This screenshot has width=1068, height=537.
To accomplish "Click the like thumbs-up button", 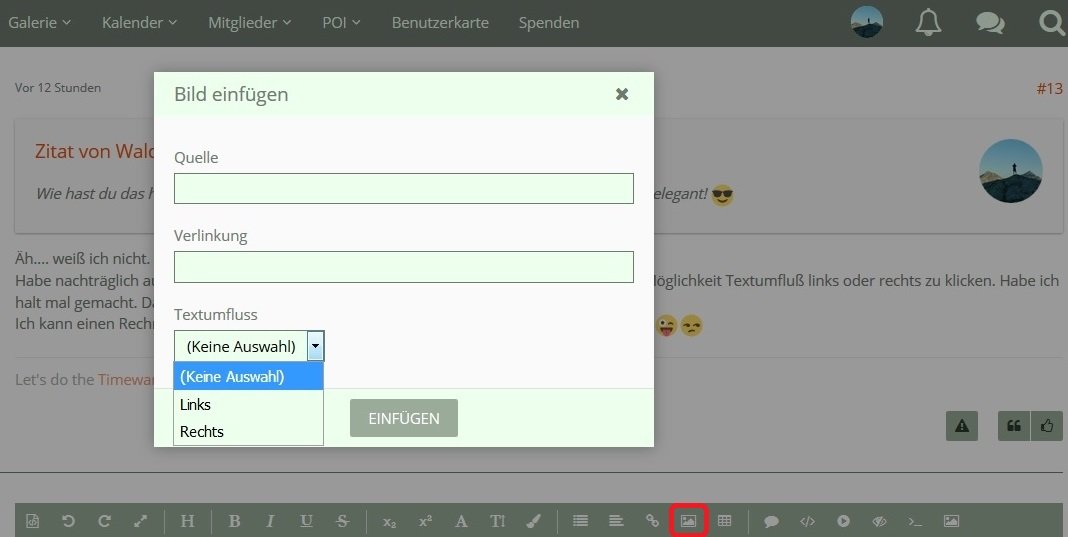I will tap(1047, 426).
